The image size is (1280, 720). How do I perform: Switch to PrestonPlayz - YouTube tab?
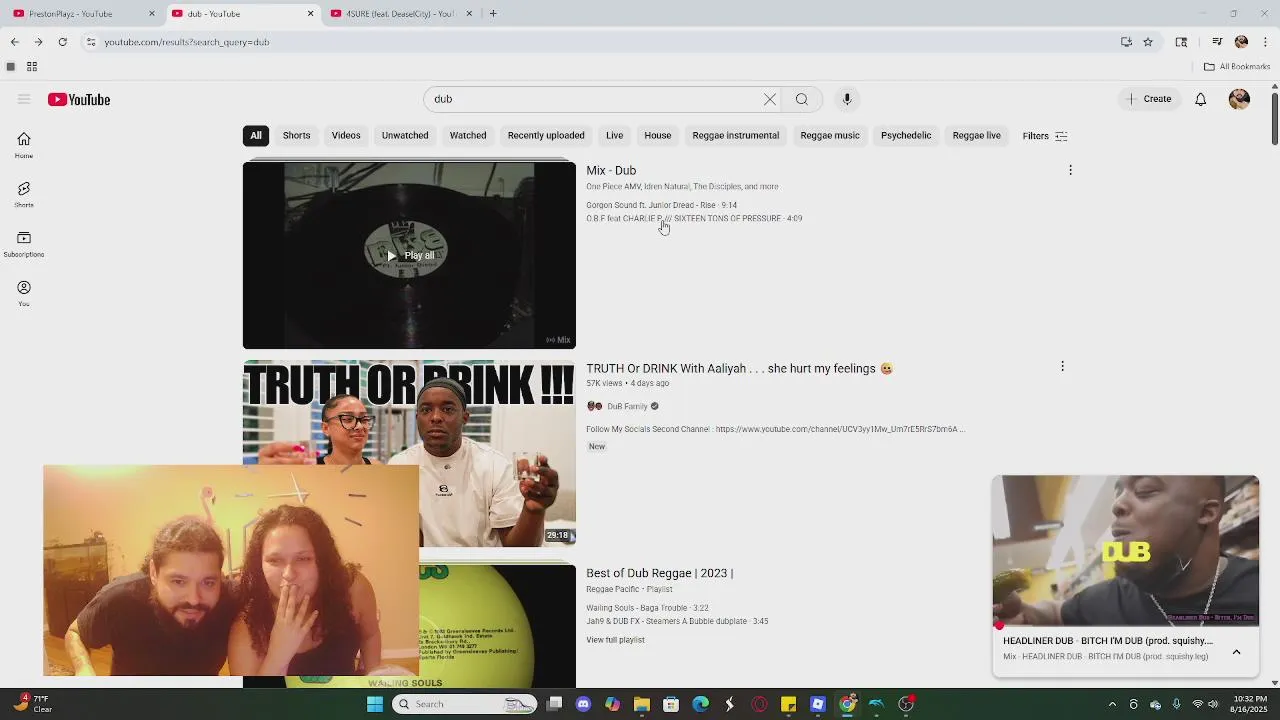(83, 14)
